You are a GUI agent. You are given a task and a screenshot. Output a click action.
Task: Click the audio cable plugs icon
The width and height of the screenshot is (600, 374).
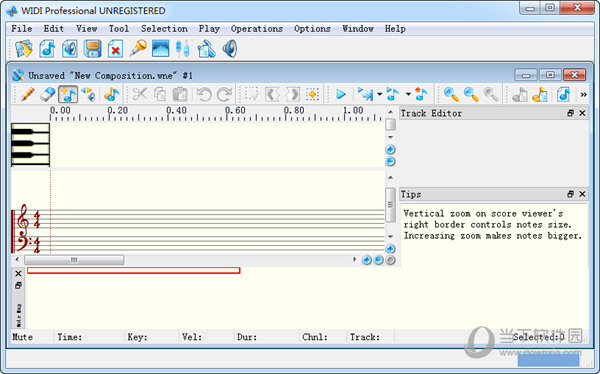click(x=183, y=49)
